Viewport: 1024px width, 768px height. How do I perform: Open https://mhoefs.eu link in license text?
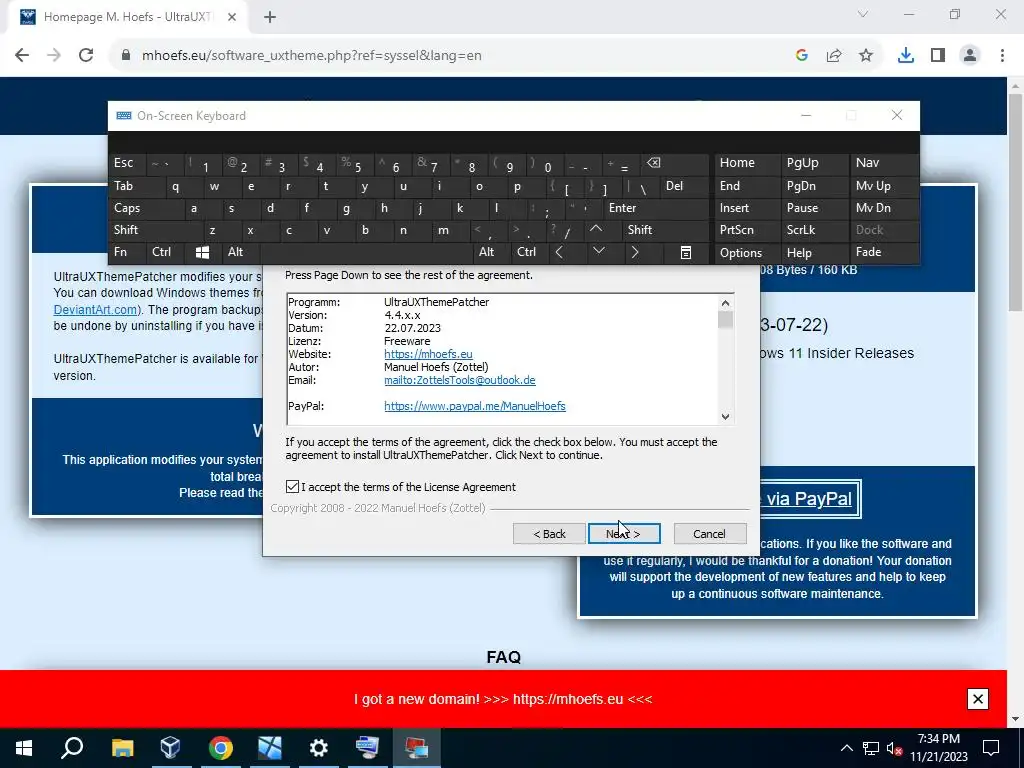coord(428,354)
